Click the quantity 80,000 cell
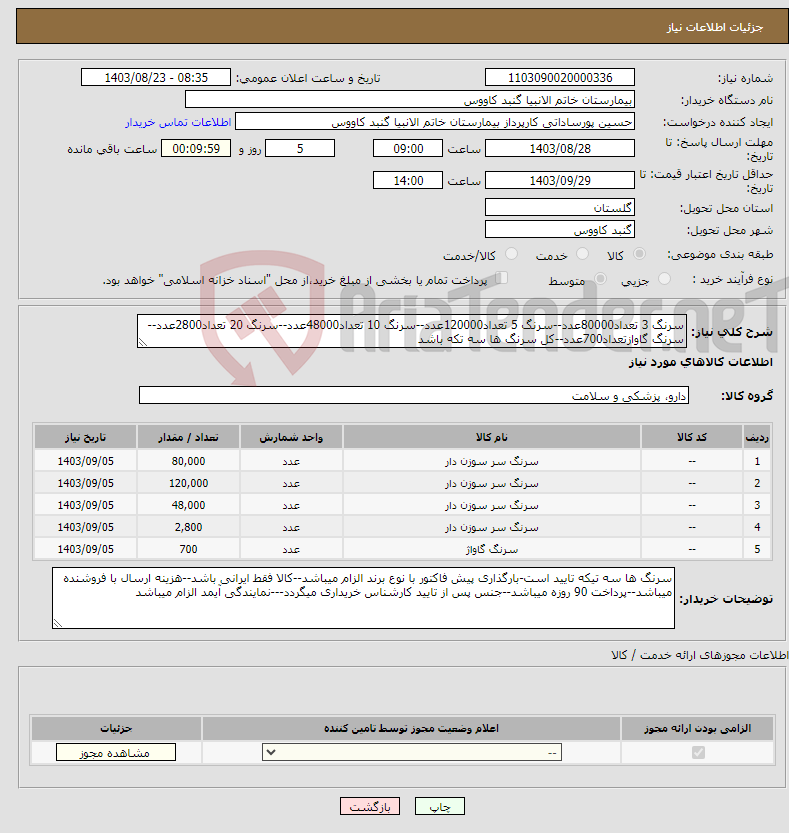Image resolution: width=789 pixels, height=833 pixels. click(x=188, y=461)
